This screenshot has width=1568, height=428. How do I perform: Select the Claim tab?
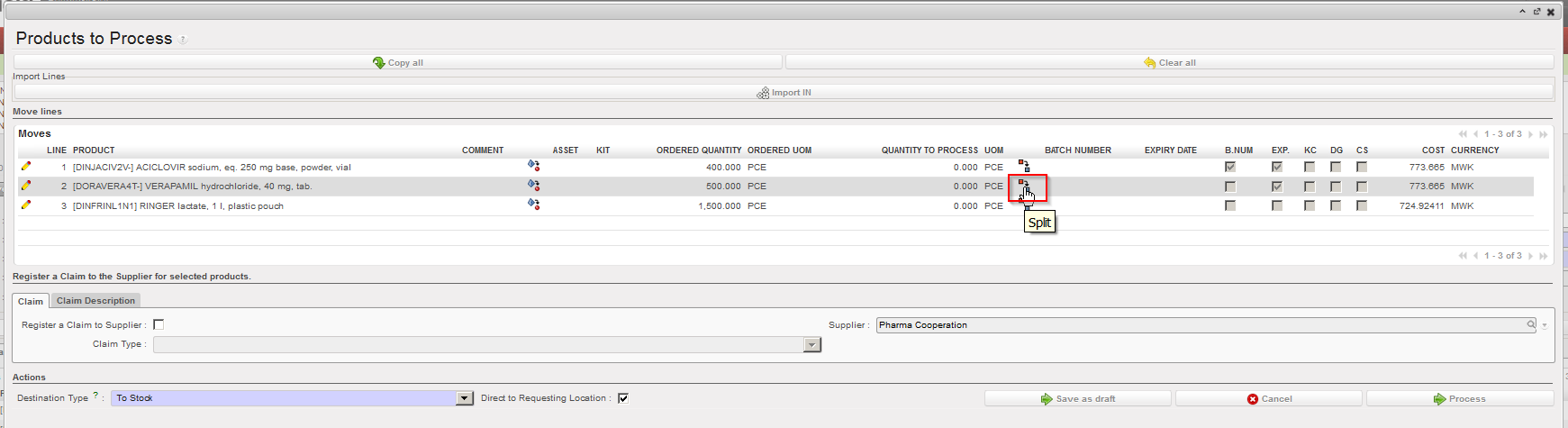click(x=31, y=301)
